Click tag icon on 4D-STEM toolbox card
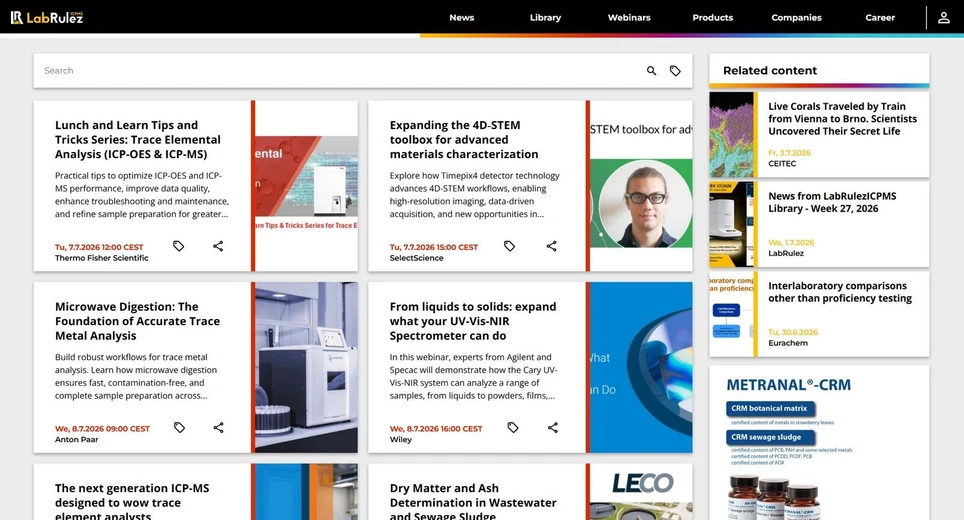The image size is (964, 520). (x=510, y=246)
